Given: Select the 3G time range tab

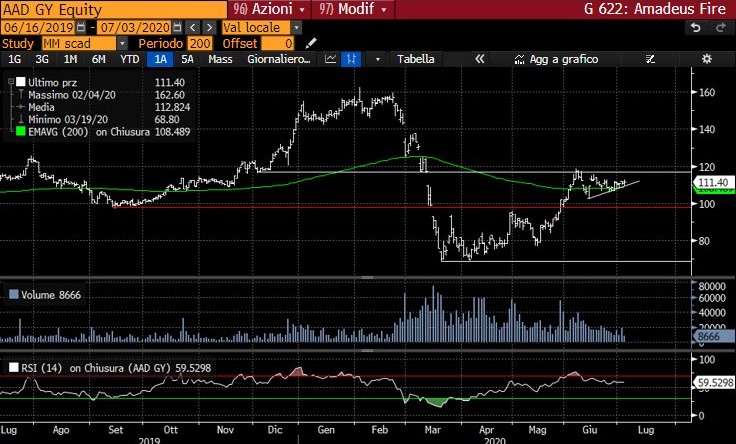Looking at the screenshot, I should point(42,59).
